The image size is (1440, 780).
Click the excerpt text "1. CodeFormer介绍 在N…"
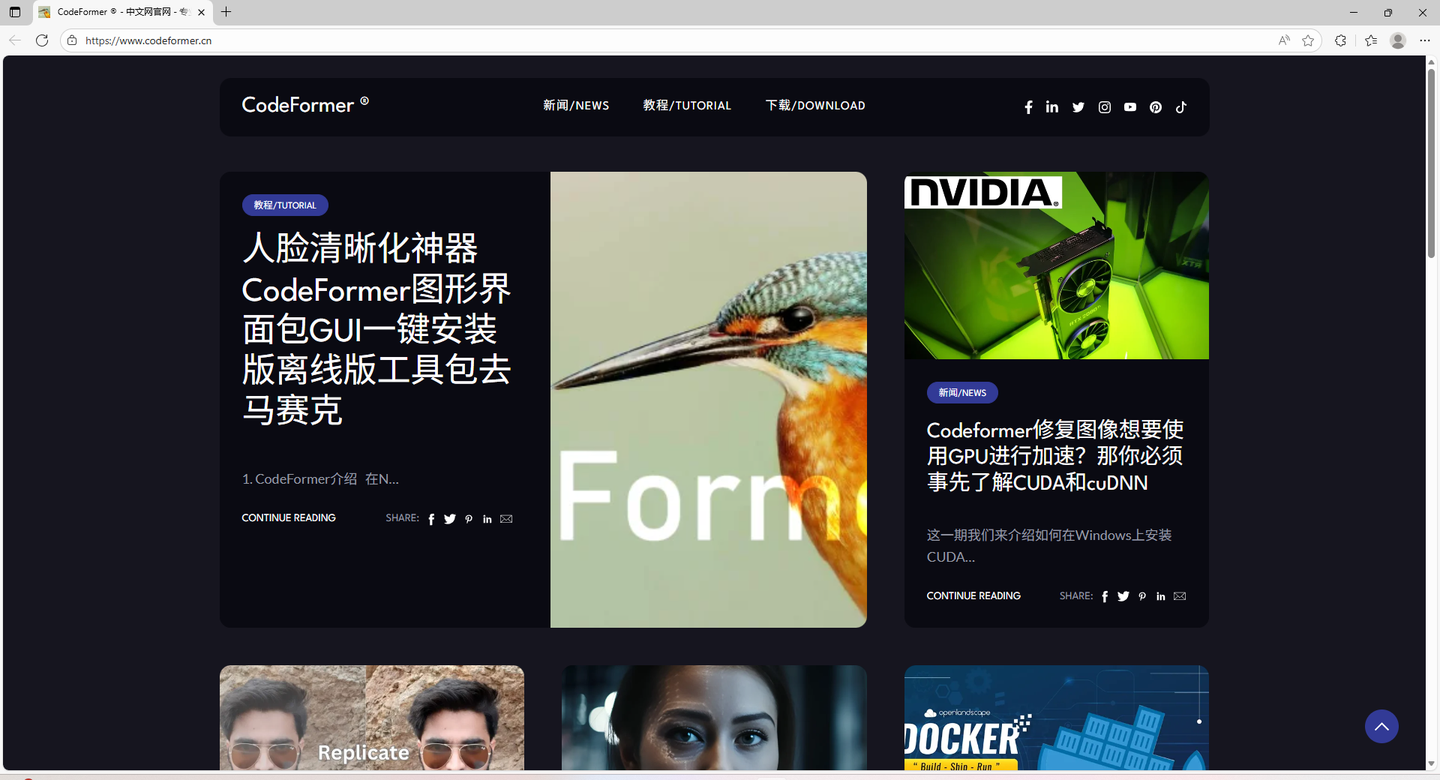tap(320, 479)
